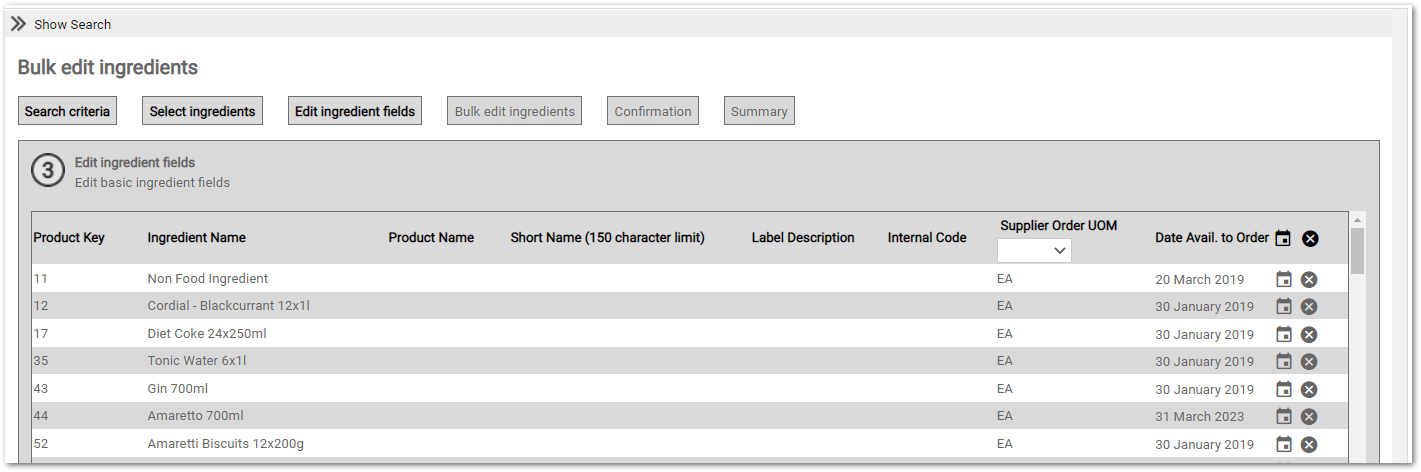Click header clear-all dates X icon
Viewport: 1421px width, 472px height.
click(x=1310, y=238)
